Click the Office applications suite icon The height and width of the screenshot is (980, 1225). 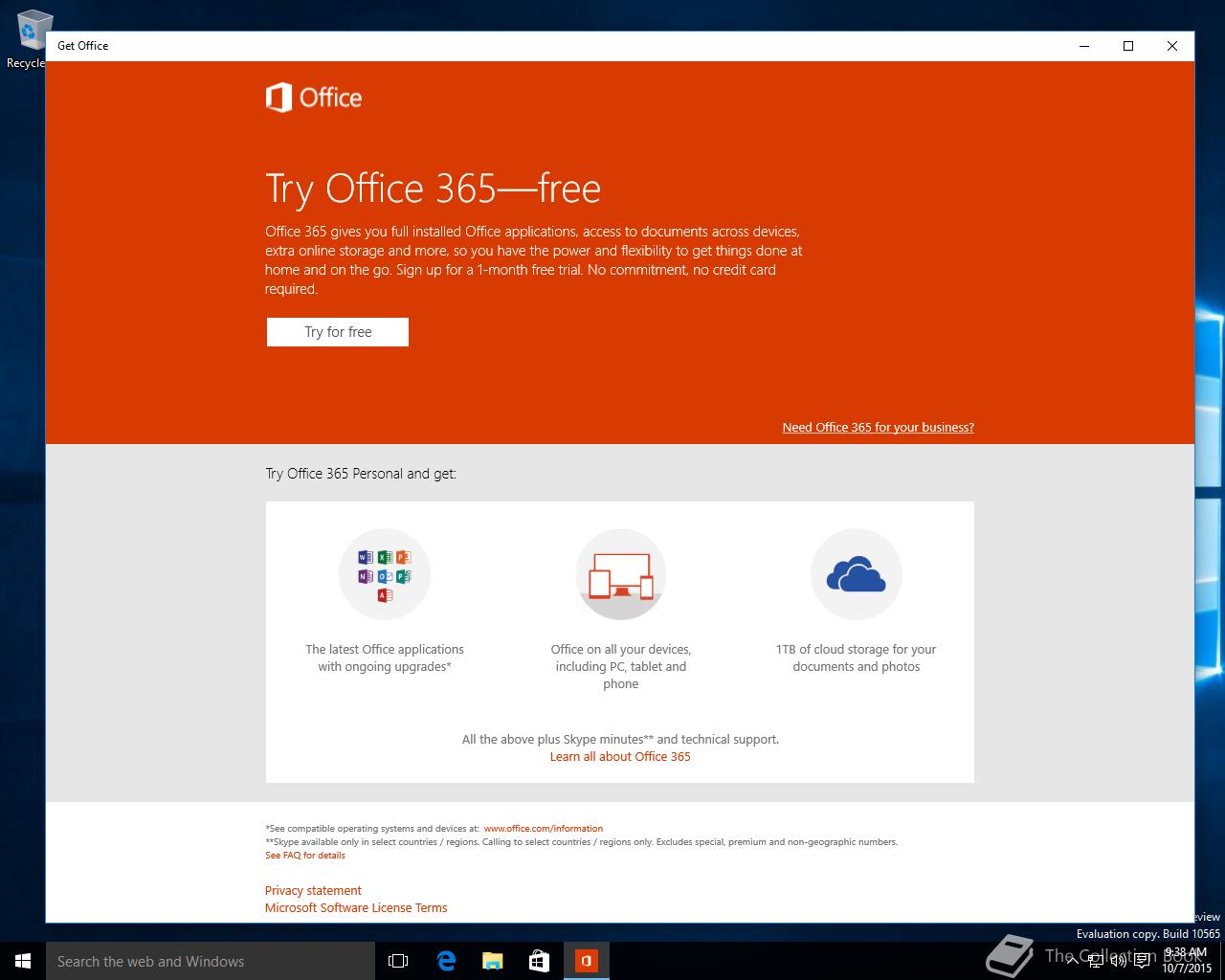point(385,574)
